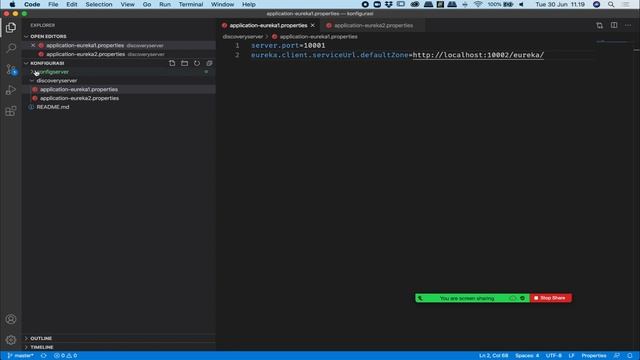
Task: Open the Manage gear icon
Action: click(x=11, y=340)
